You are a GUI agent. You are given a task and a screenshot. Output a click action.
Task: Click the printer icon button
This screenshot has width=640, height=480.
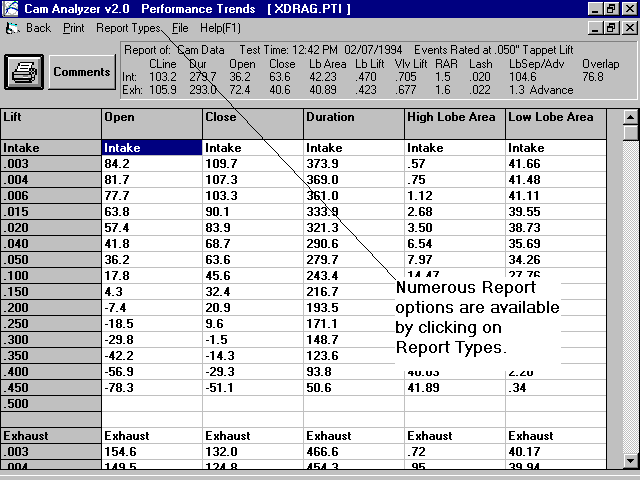pyautogui.click(x=24, y=72)
